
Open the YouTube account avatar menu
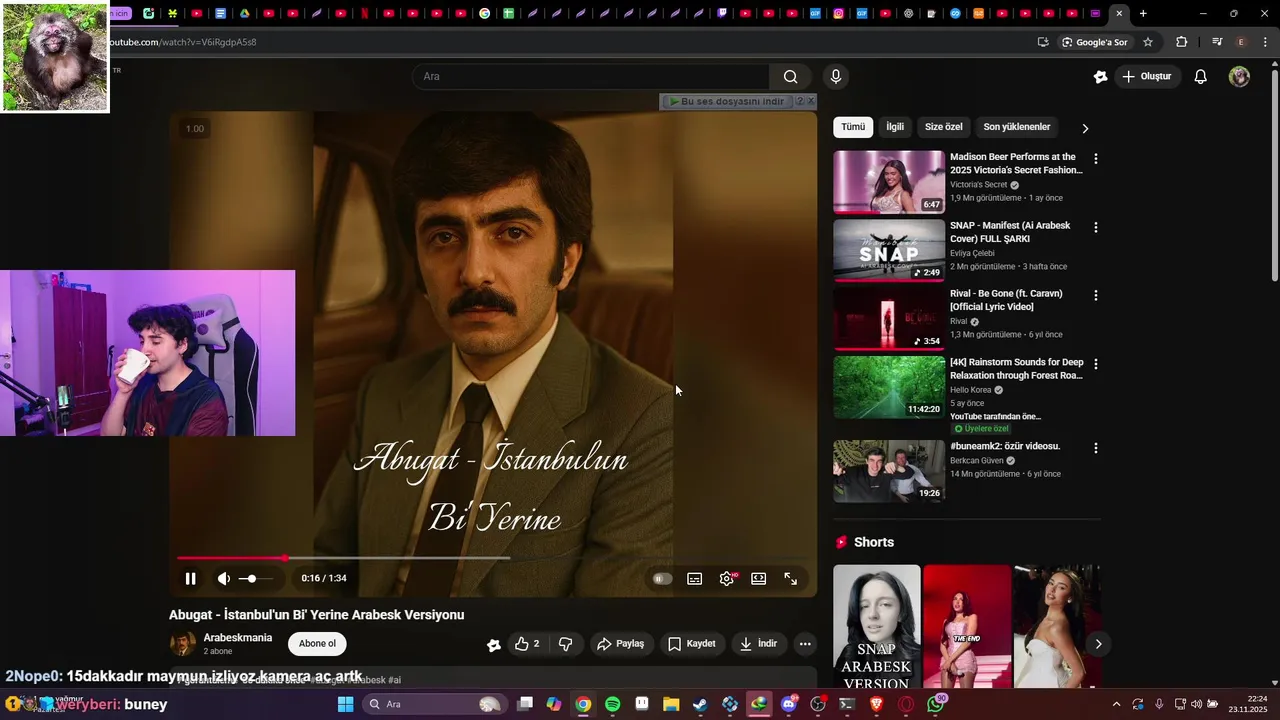pyautogui.click(x=1239, y=77)
